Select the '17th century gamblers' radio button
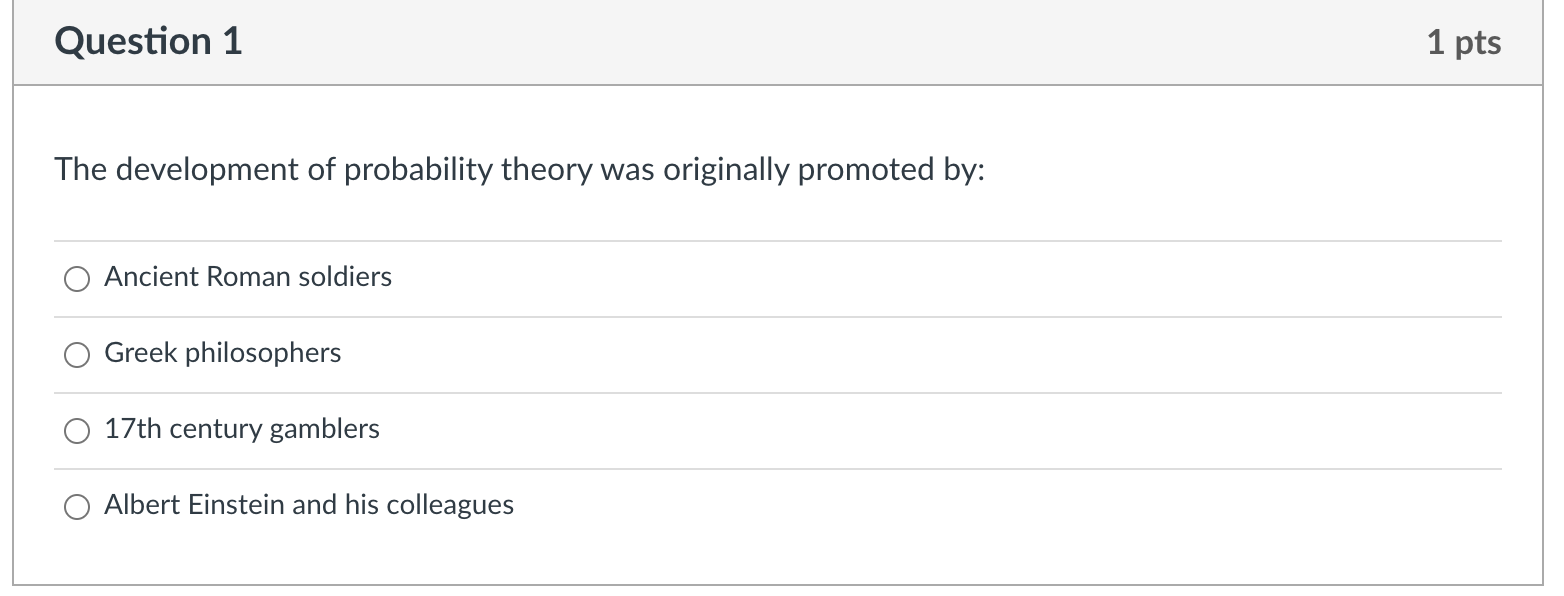Image resolution: width=1564 pixels, height=596 pixels. [x=76, y=430]
